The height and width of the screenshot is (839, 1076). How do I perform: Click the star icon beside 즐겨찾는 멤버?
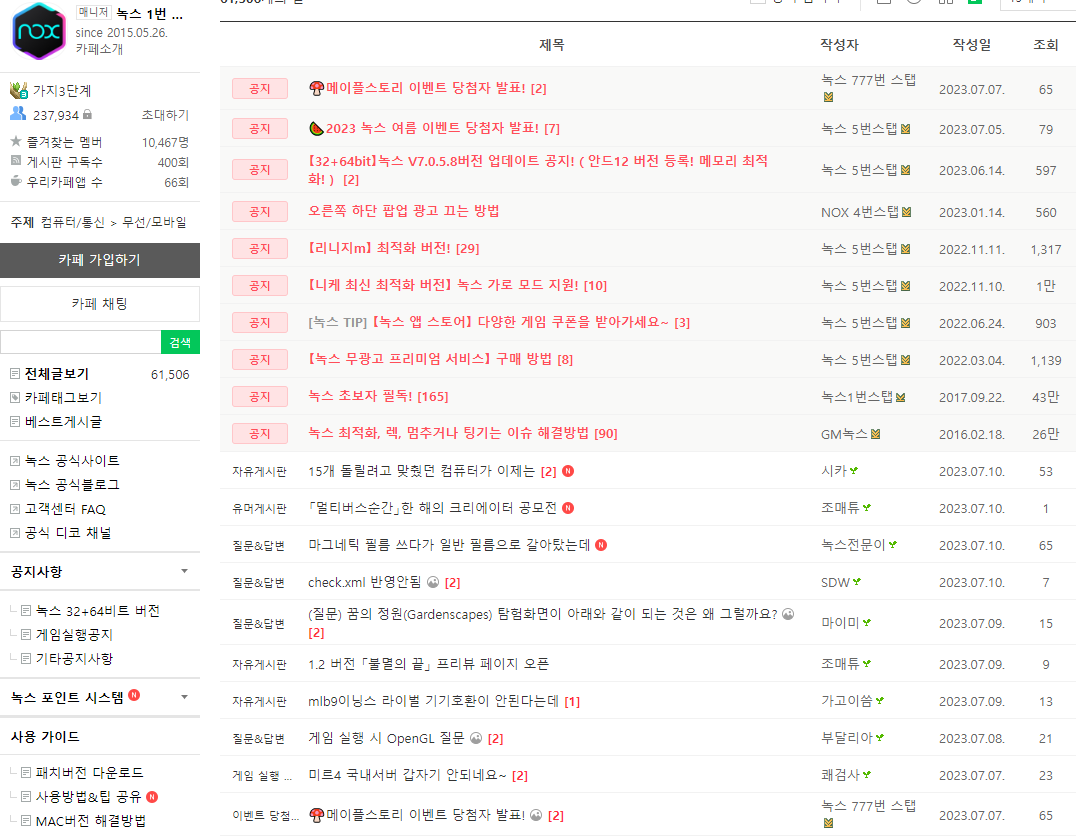pyautogui.click(x=16, y=141)
